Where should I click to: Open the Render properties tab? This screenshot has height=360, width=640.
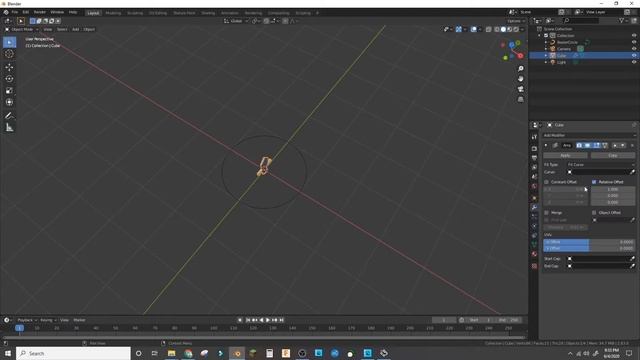[x=534, y=149]
